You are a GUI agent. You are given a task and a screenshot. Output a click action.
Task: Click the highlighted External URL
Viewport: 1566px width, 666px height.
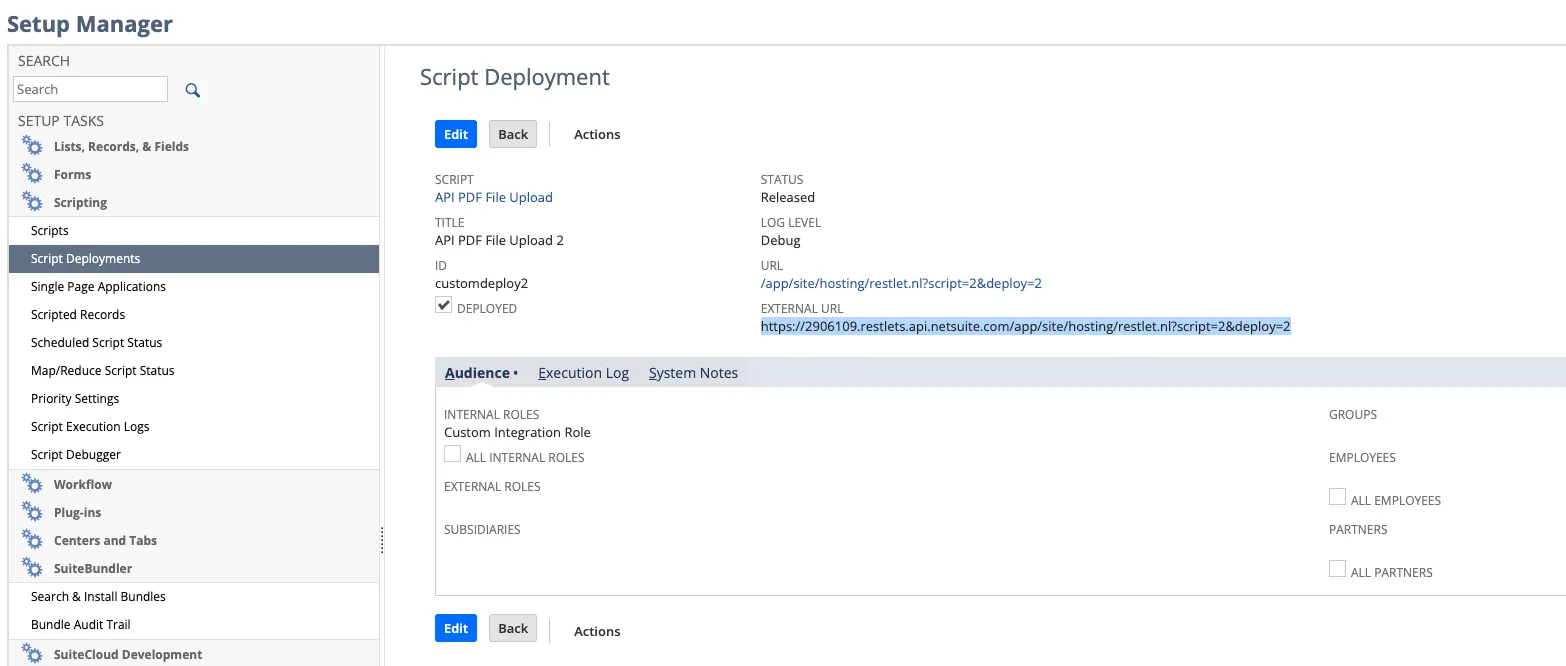[1026, 326]
